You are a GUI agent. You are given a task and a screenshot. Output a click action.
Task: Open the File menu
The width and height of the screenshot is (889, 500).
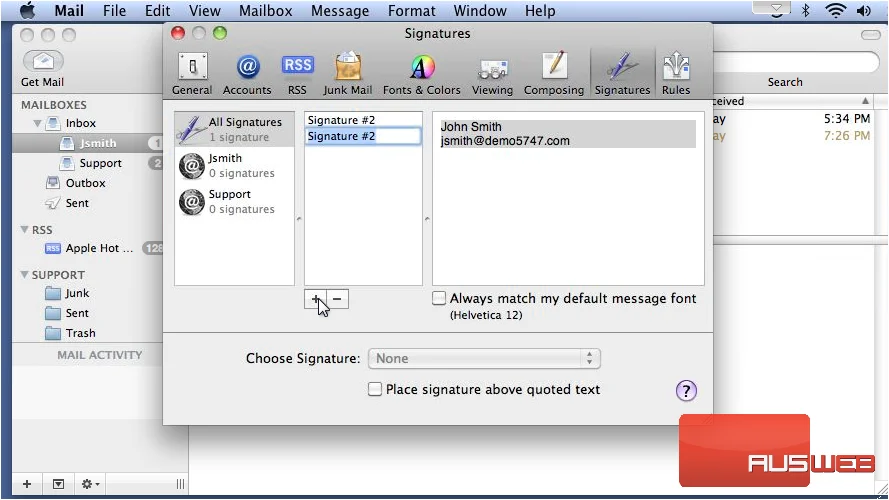(115, 11)
